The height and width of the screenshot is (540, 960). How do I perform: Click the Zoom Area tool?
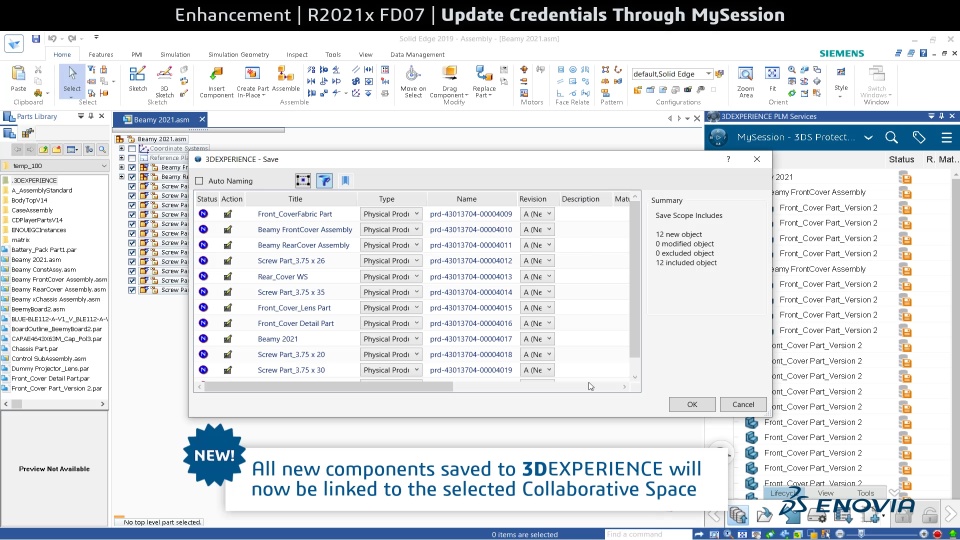(745, 81)
